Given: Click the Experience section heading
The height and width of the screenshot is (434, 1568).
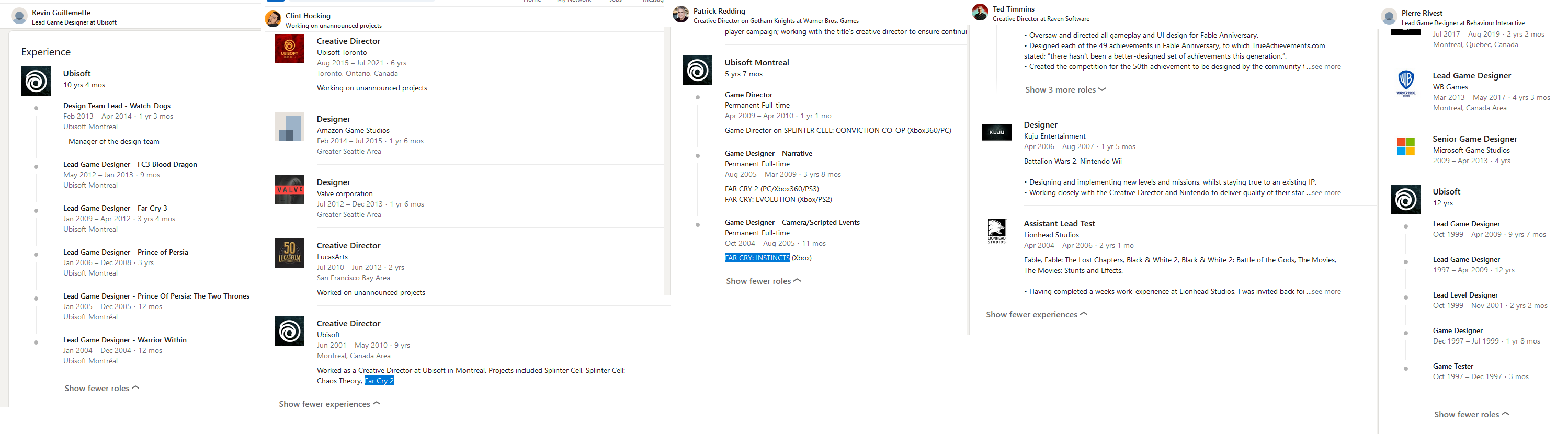Looking at the screenshot, I should point(46,52).
